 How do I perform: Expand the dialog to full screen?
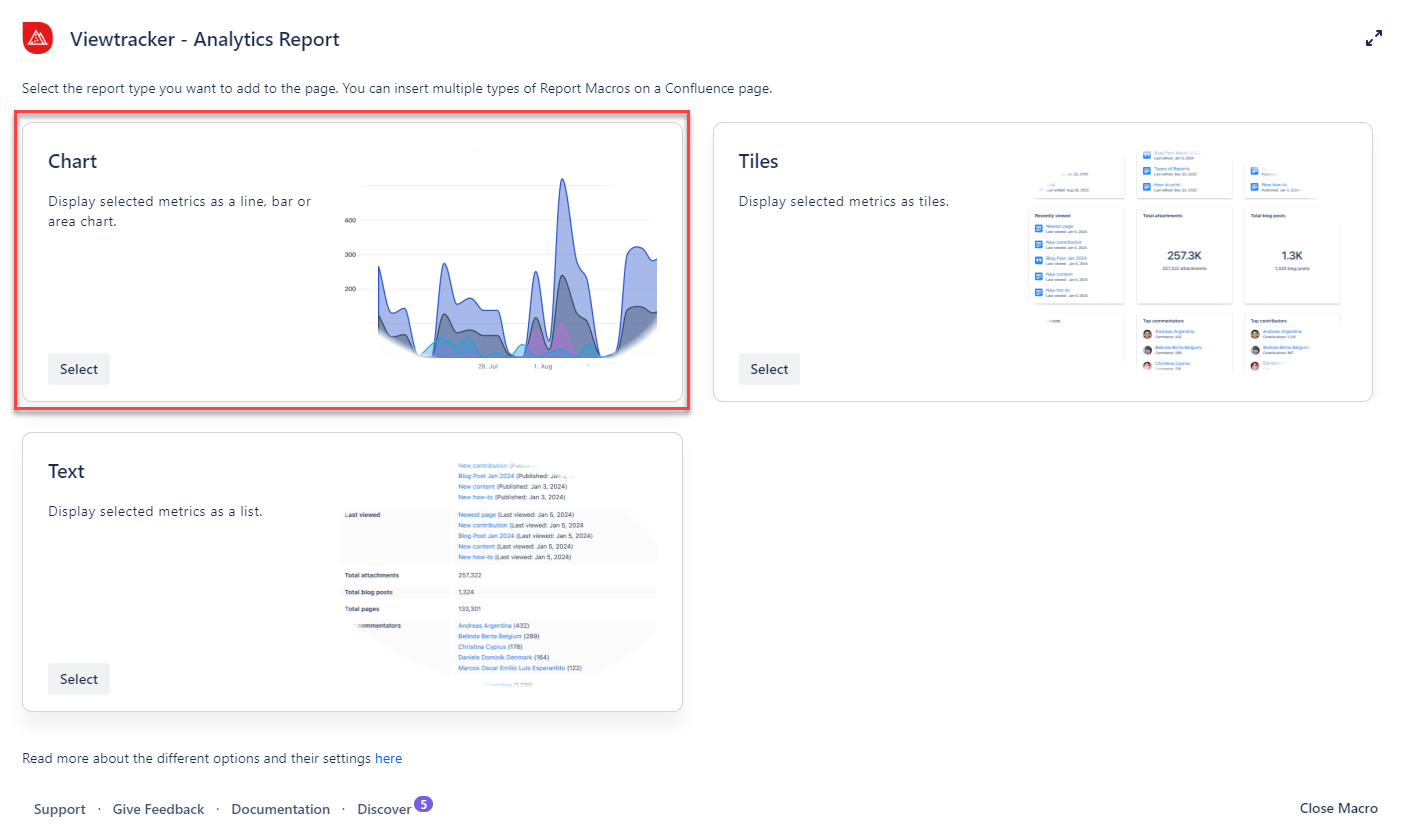point(1374,39)
